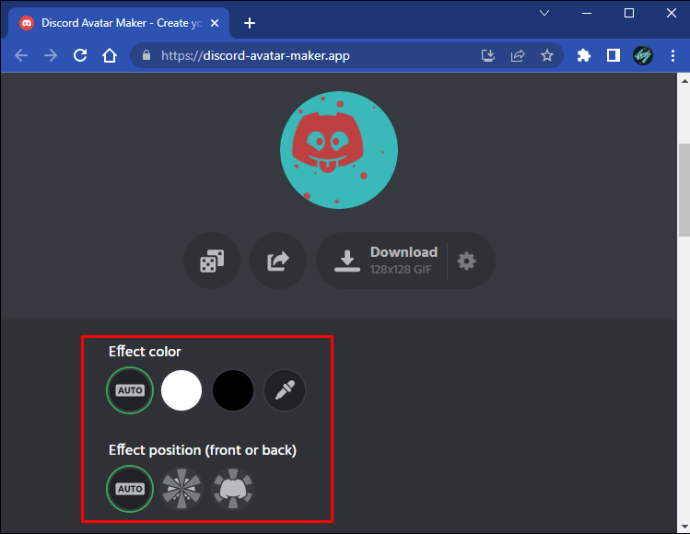
Task: Open the tab search chevron
Action: [544, 13]
